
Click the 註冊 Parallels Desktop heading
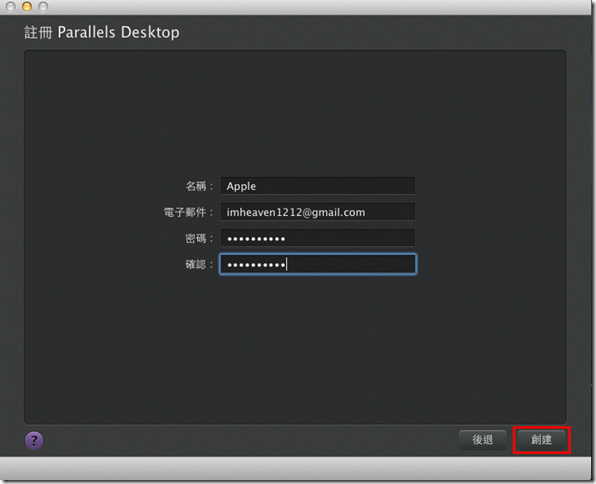102,32
